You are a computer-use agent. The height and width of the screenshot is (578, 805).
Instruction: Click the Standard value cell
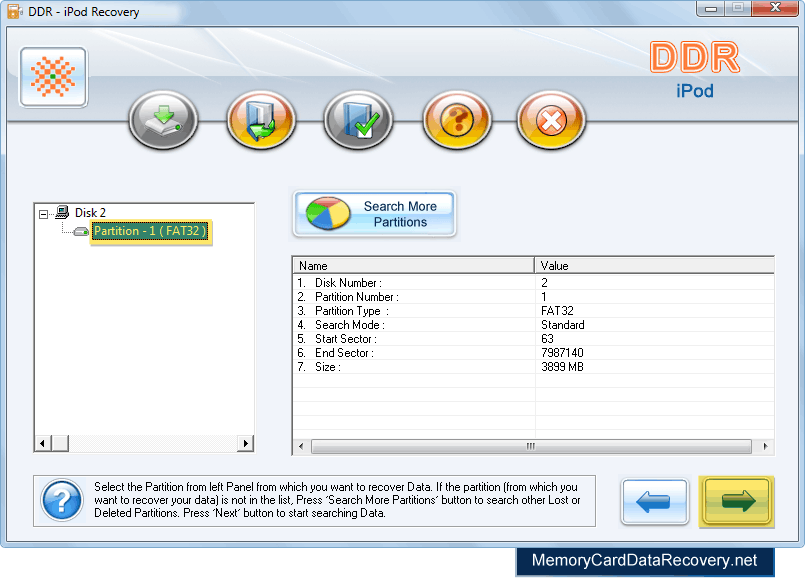coord(563,325)
